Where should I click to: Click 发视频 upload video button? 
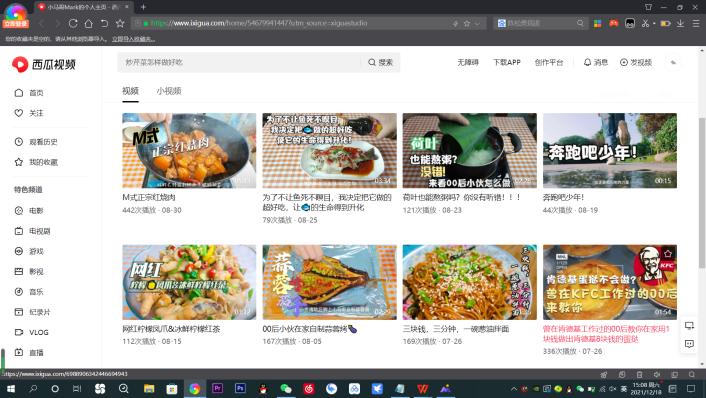coord(636,62)
